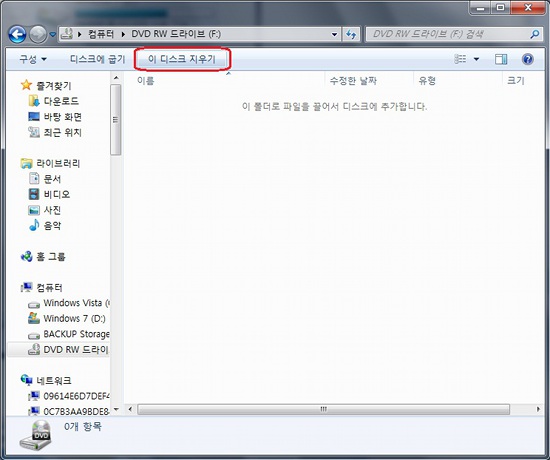
Task: Click the 즐겨찾기 star icon
Action: (26, 85)
